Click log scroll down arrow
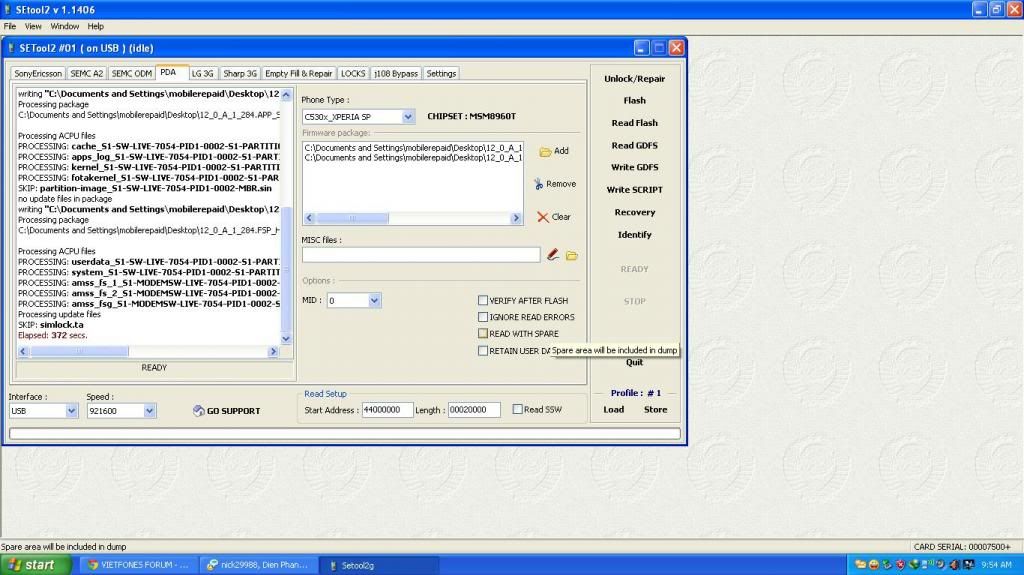This screenshot has width=1024, height=575. click(x=285, y=339)
